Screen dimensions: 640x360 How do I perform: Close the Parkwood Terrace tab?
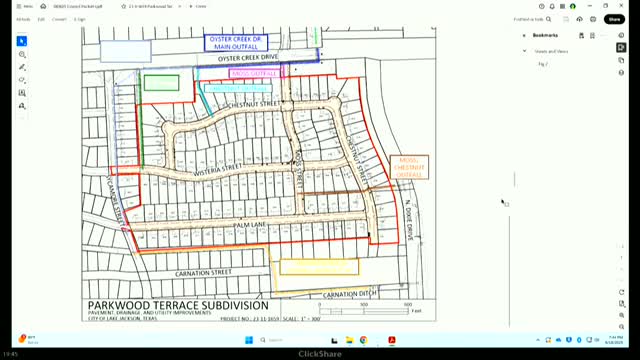(x=180, y=7)
